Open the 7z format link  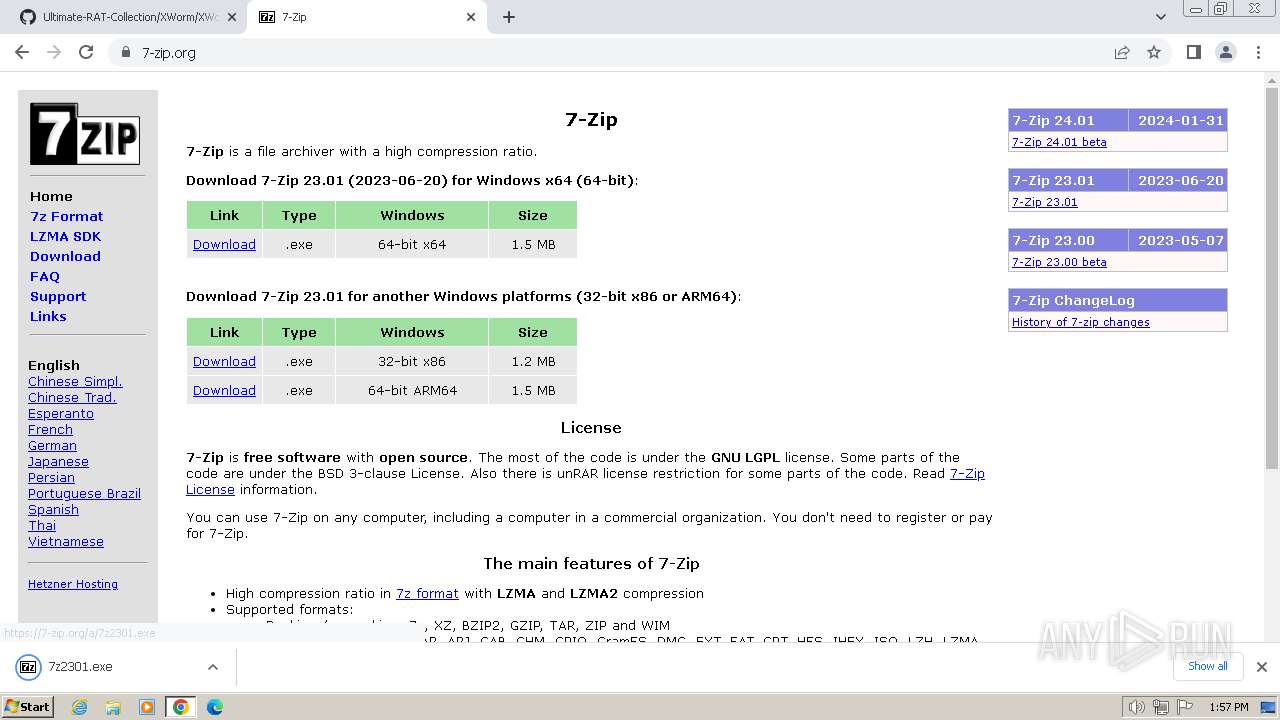coord(427,593)
